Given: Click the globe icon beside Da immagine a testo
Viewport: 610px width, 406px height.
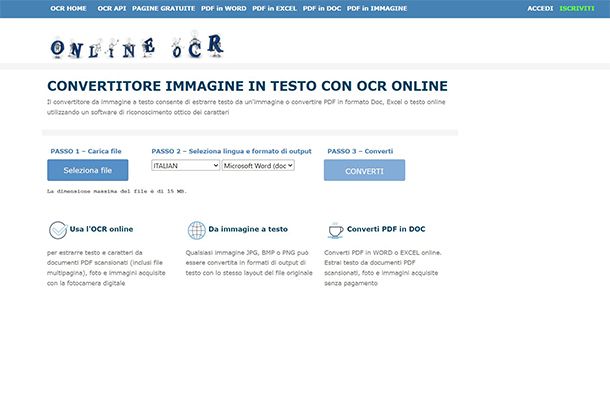Looking at the screenshot, I should (197, 230).
